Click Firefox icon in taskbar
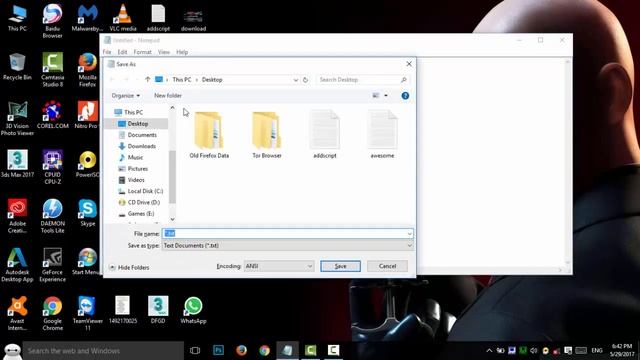 point(241,350)
